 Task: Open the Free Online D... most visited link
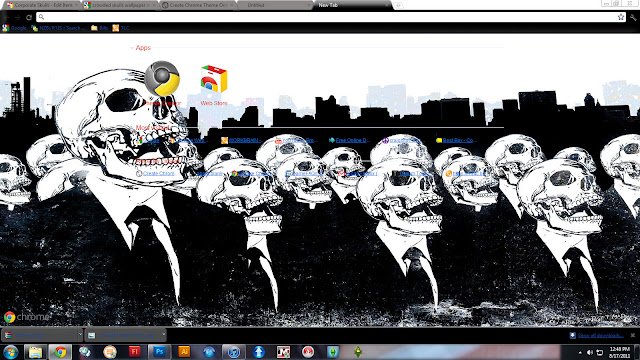(349, 140)
